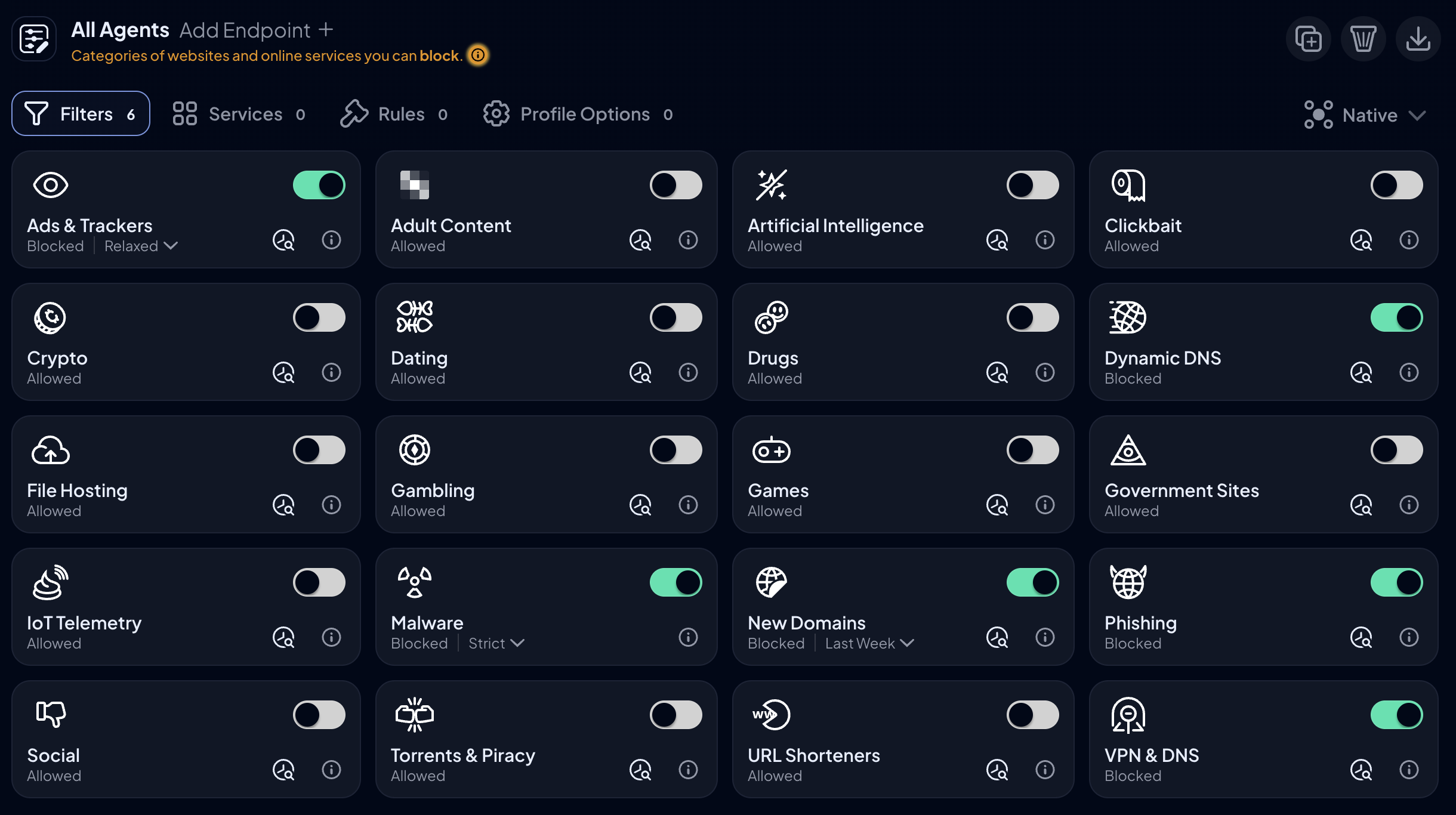1456x815 pixels.
Task: Click the File Hosting card title
Action: coord(77,490)
